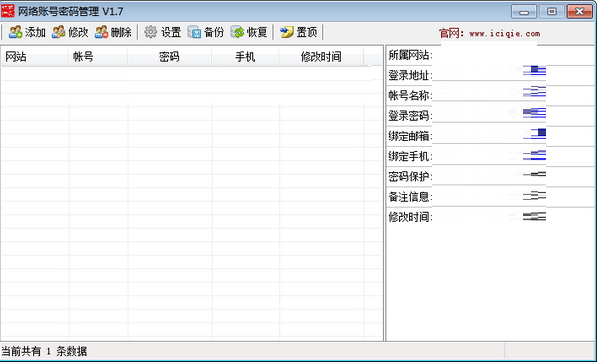The image size is (598, 364).
Task: Click the 密码 column header
Action: [170, 57]
